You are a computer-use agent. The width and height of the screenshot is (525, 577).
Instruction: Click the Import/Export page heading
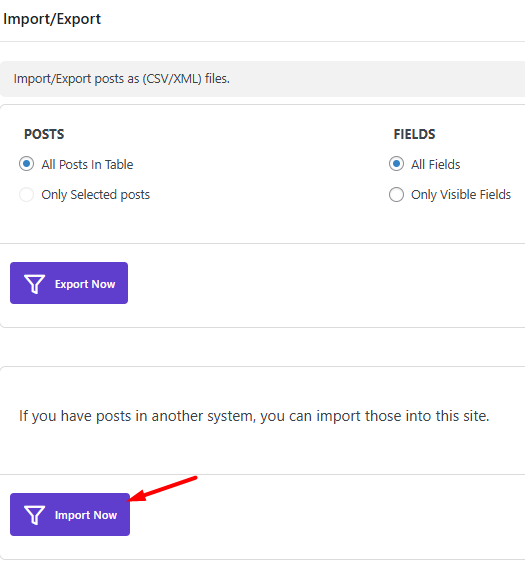coord(52,19)
